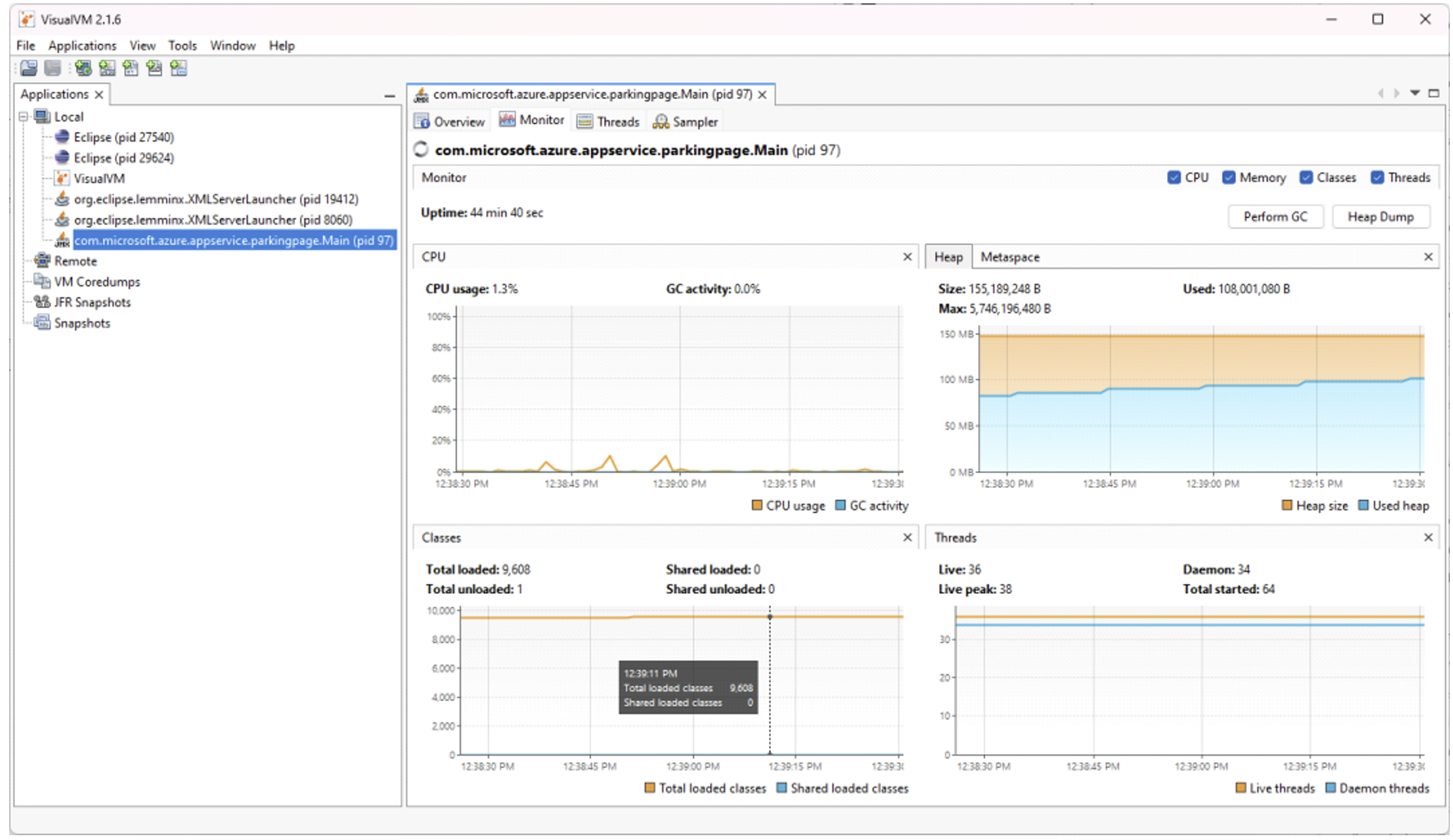1453x840 pixels.
Task: Click the Snapshots icon in tree
Action: [x=42, y=323]
